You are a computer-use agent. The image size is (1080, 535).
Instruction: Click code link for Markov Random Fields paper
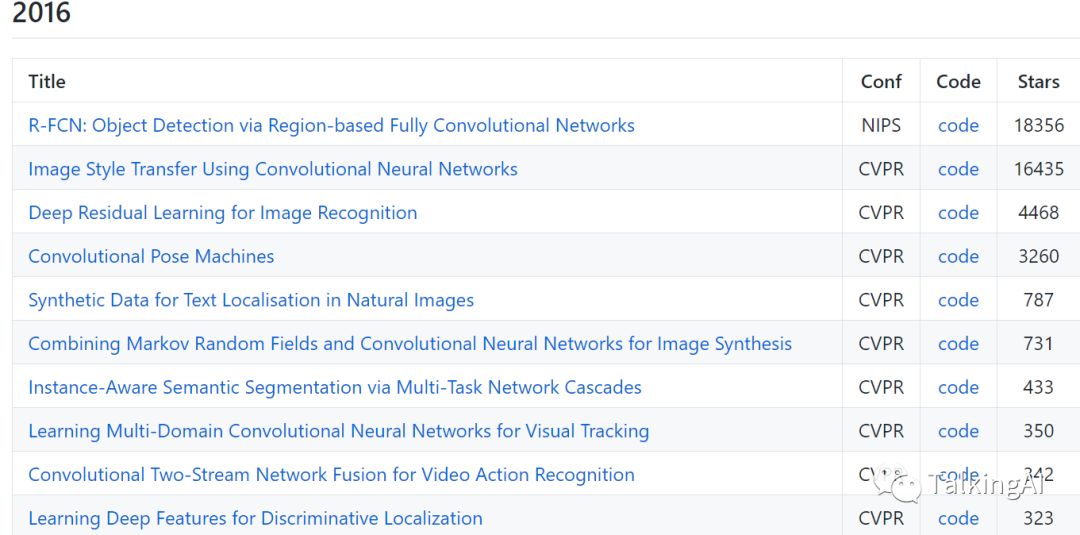pos(958,344)
